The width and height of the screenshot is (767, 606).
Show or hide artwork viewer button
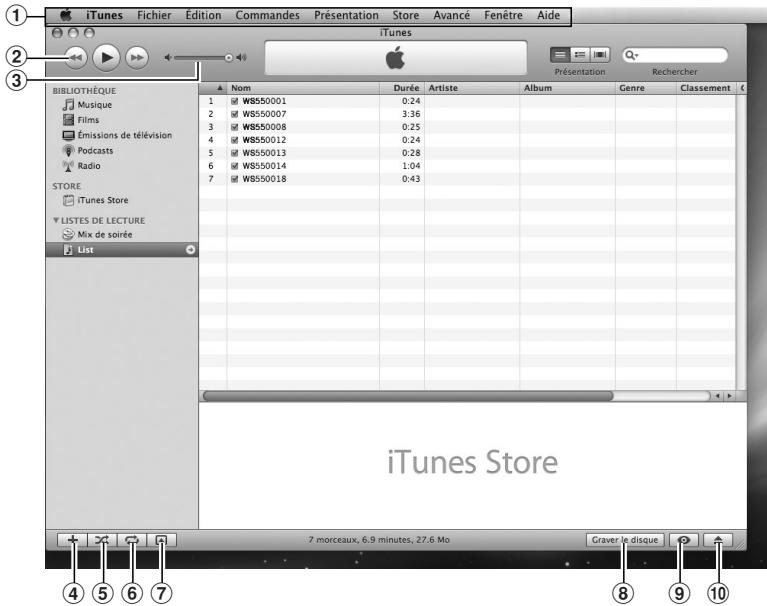tap(161, 540)
